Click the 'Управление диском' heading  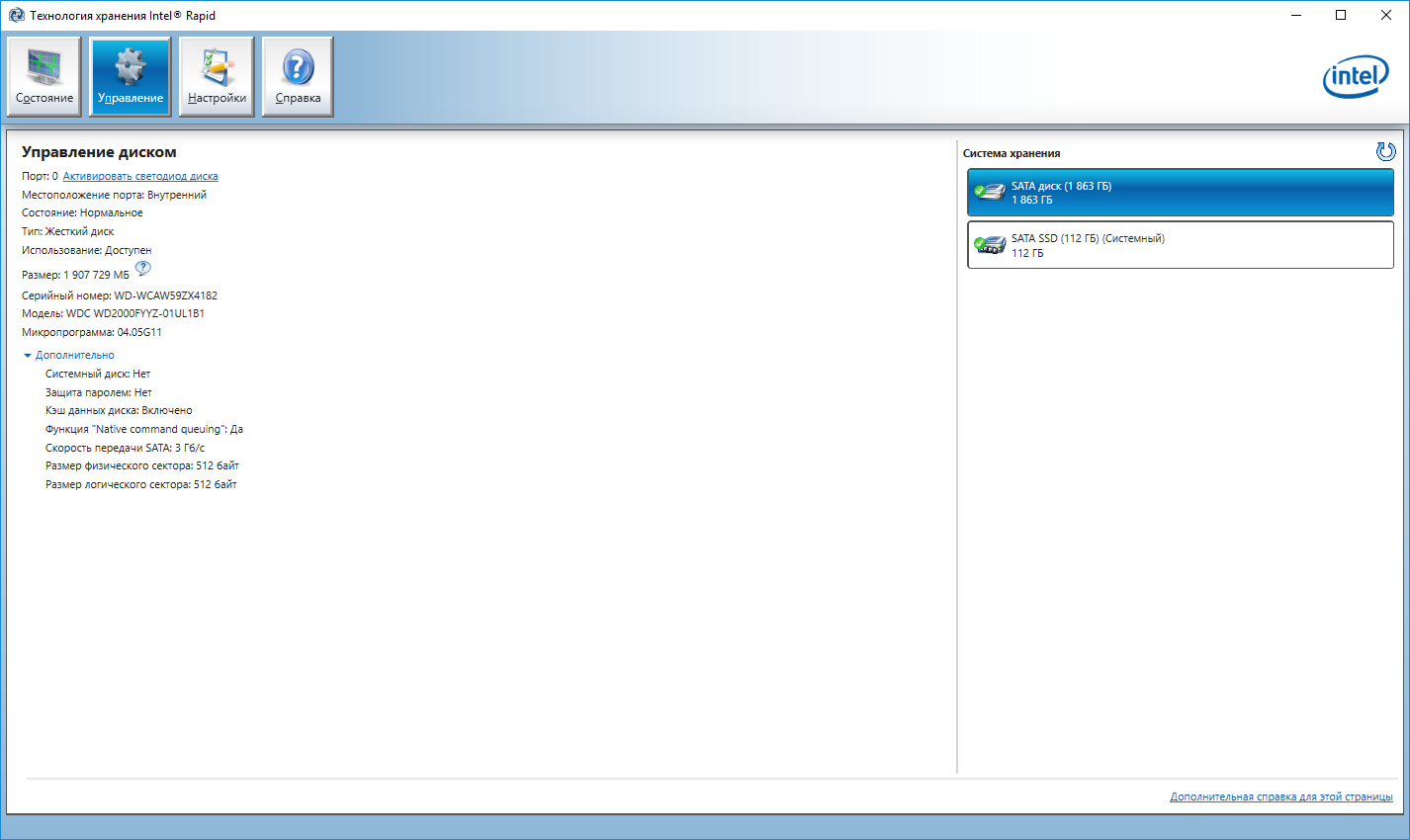(99, 152)
